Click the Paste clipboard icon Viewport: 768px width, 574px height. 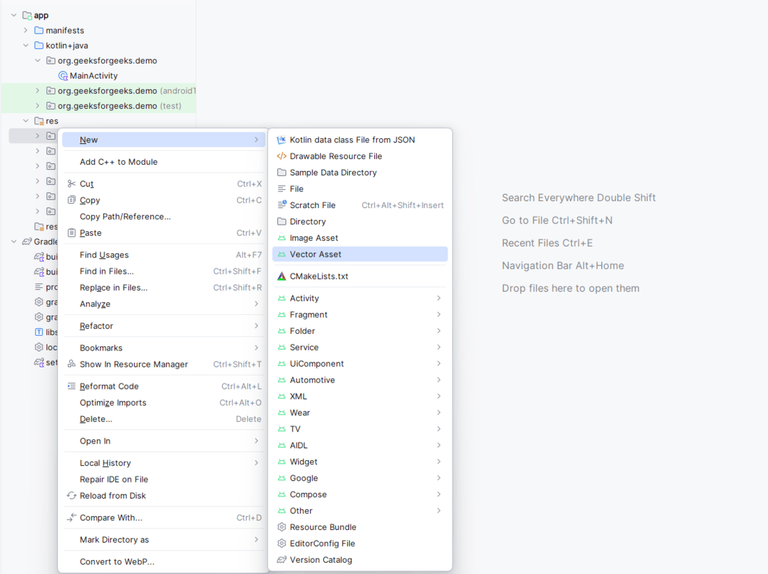pyautogui.click(x=72, y=233)
